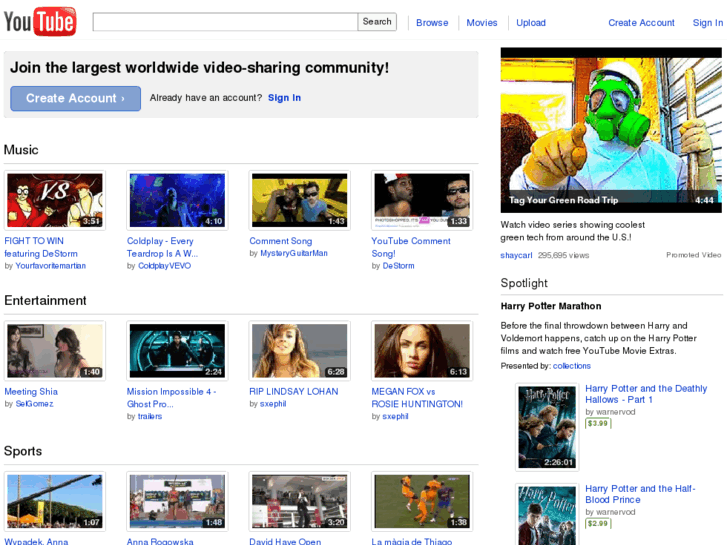Open the Meeting Shia video thumbnail
This screenshot has width=727, height=545.
click(54, 351)
